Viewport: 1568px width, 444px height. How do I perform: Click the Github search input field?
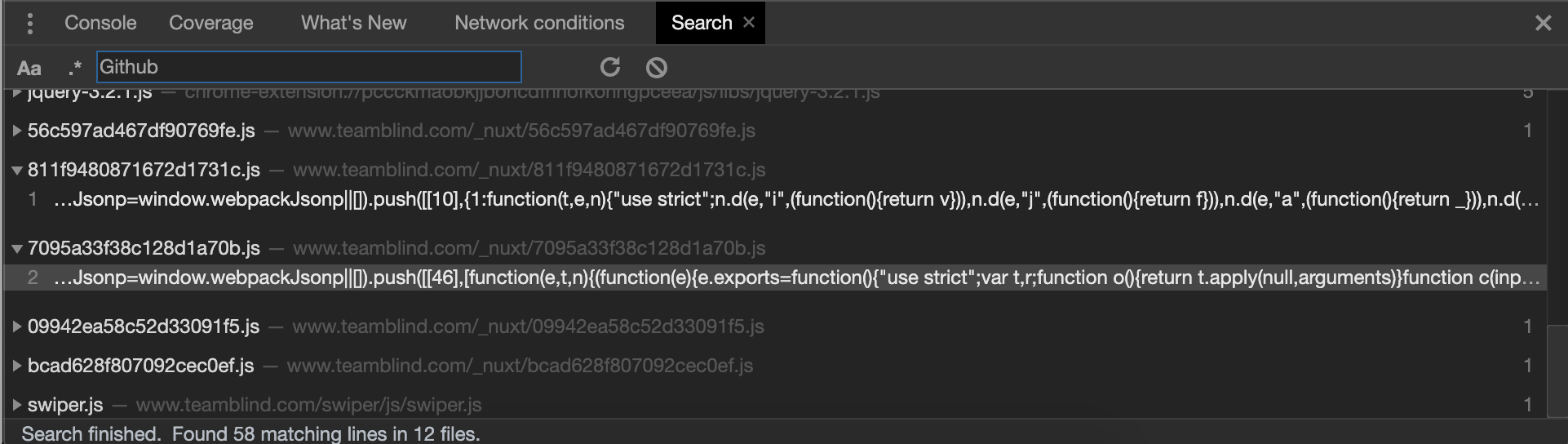coord(308,67)
